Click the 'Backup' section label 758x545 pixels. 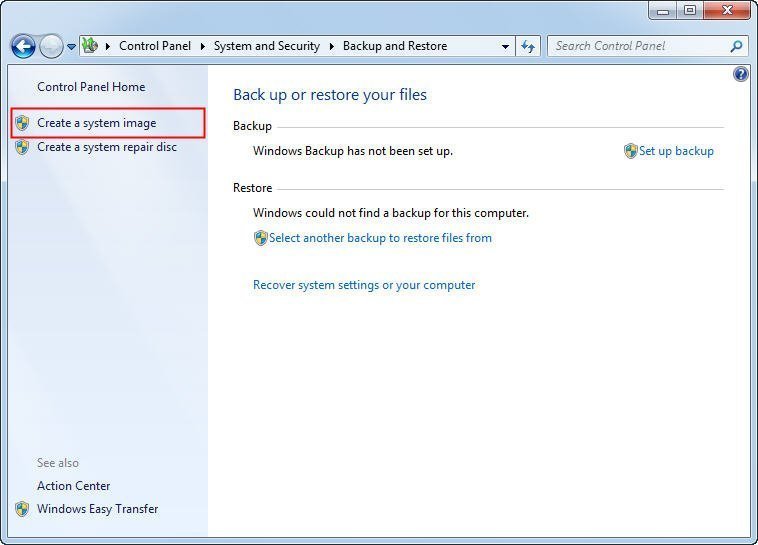point(252,126)
